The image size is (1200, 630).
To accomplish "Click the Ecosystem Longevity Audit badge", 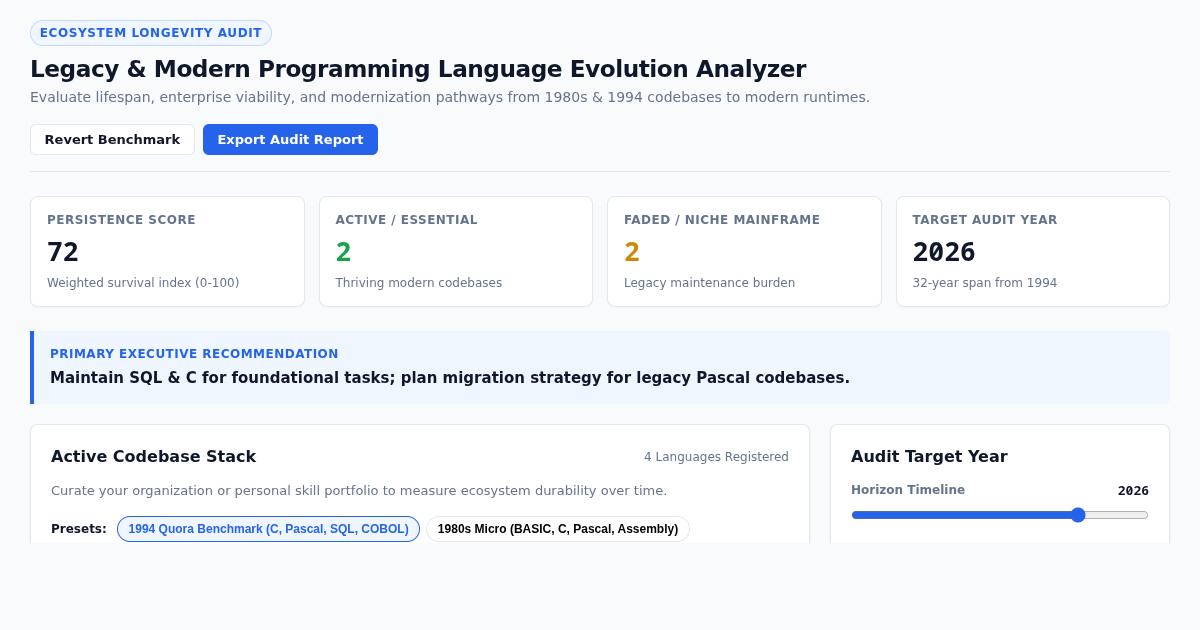I will (x=151, y=33).
